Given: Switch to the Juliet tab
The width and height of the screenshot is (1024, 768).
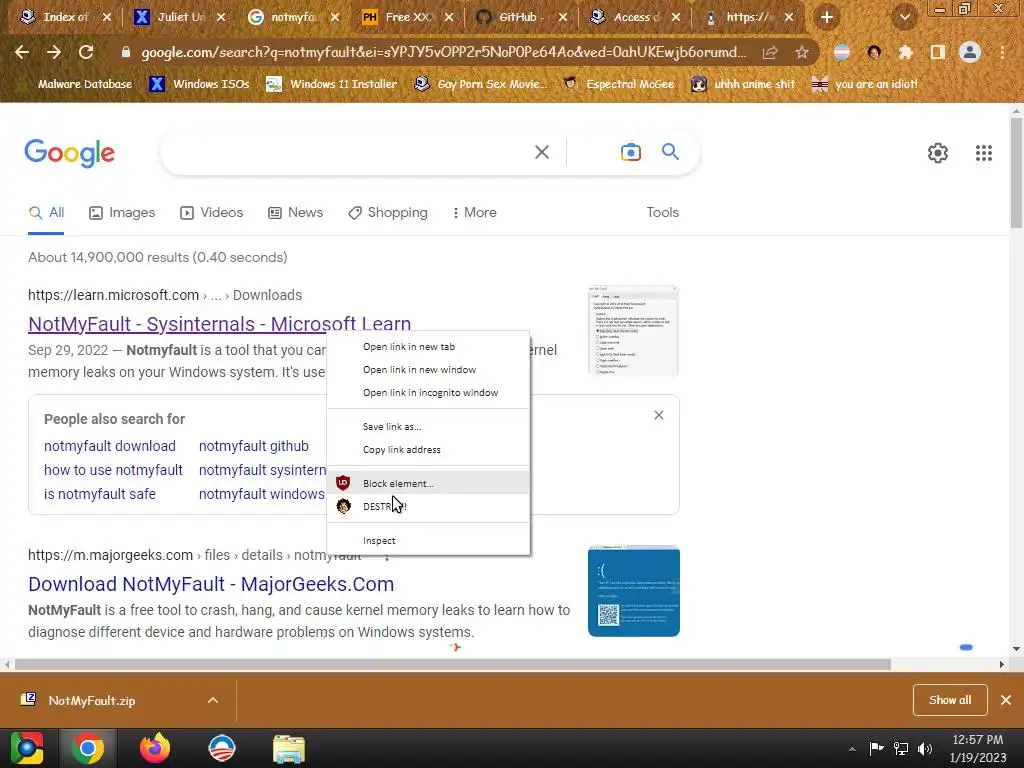Looking at the screenshot, I should (x=179, y=17).
